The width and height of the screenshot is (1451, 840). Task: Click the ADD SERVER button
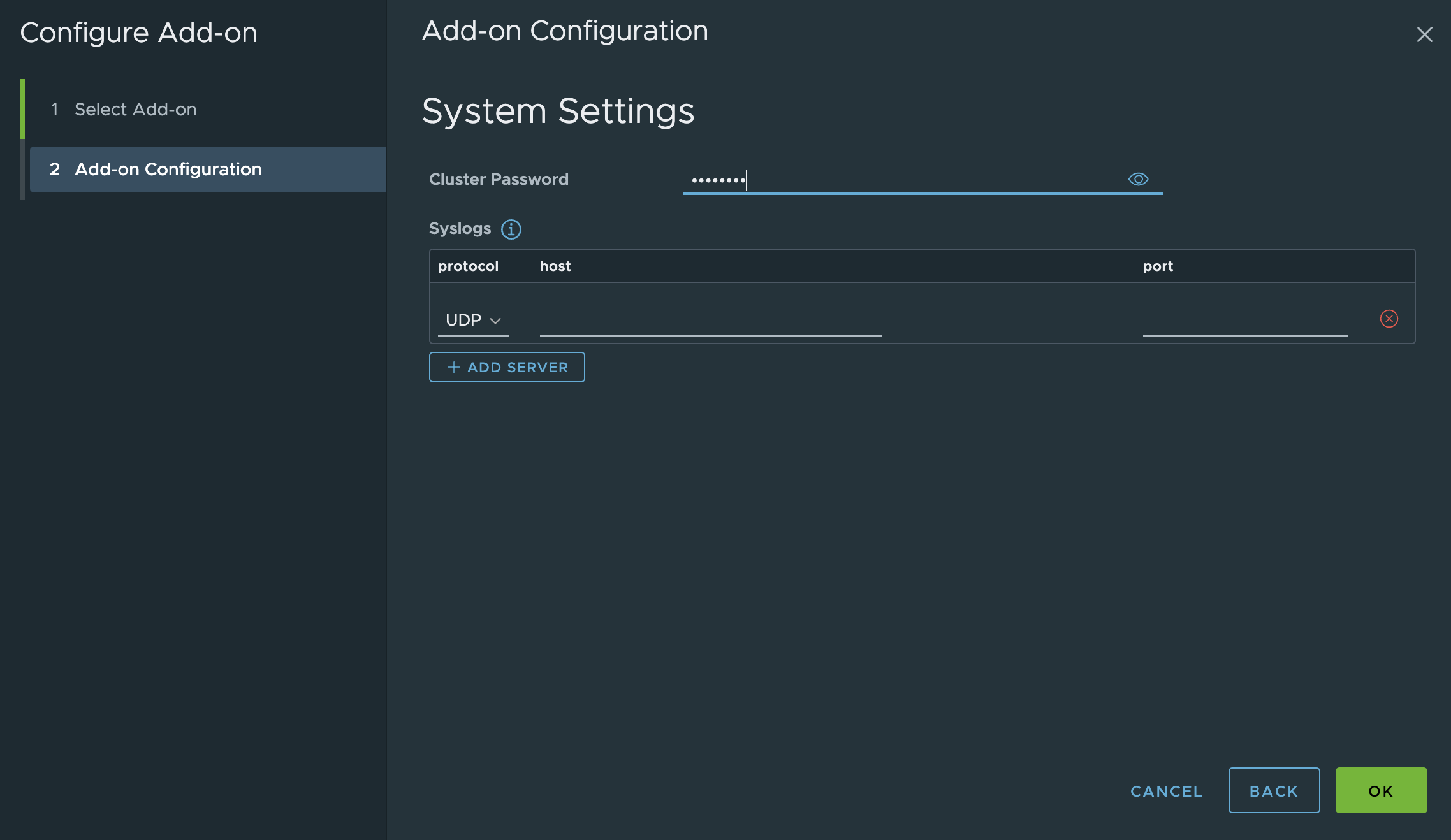coord(507,366)
